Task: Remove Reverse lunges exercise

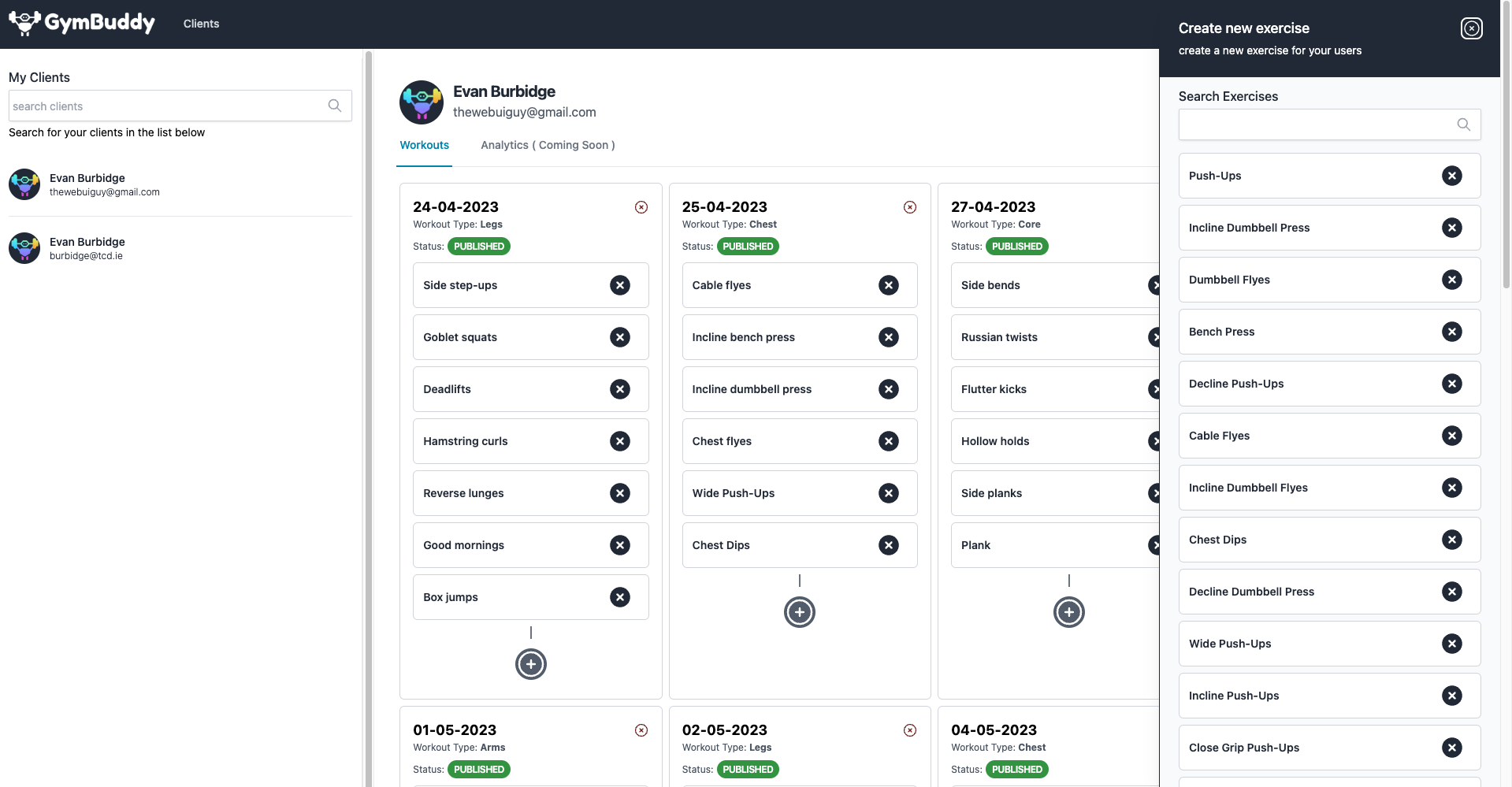Action: (x=620, y=493)
